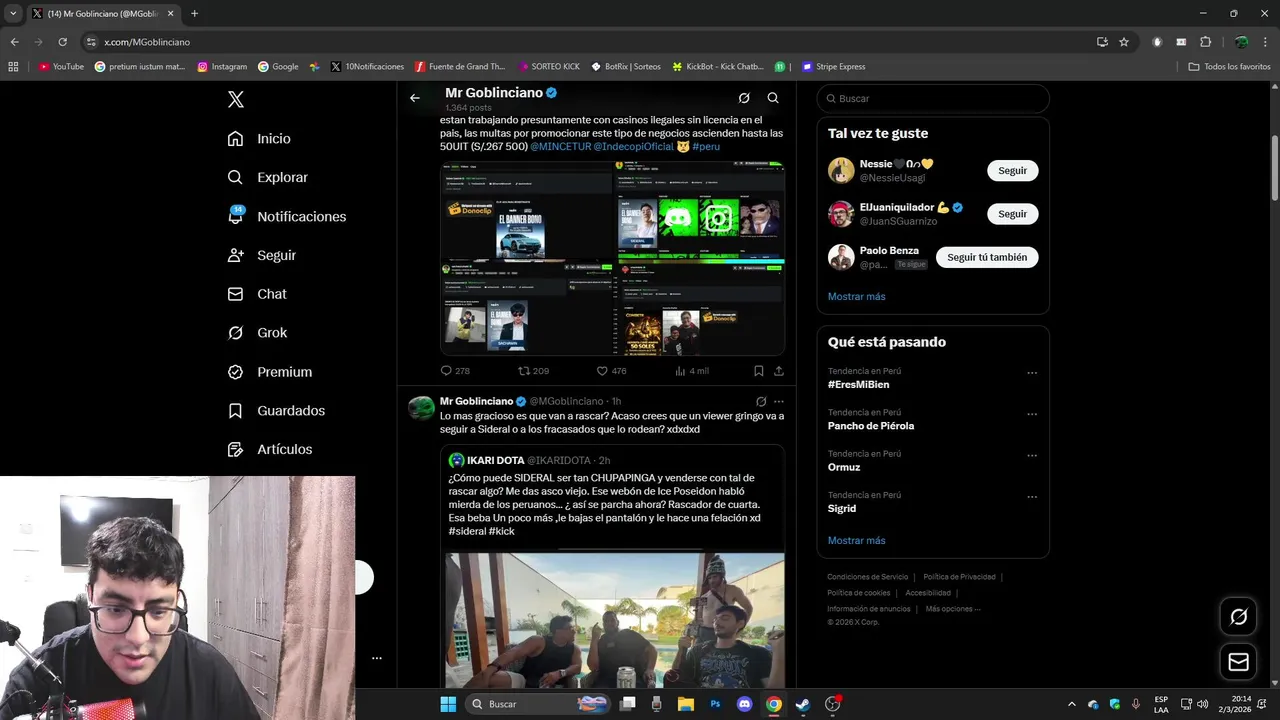The height and width of the screenshot is (720, 1280).
Task: Click @IndecopiOficial mention link
Action: point(634,147)
